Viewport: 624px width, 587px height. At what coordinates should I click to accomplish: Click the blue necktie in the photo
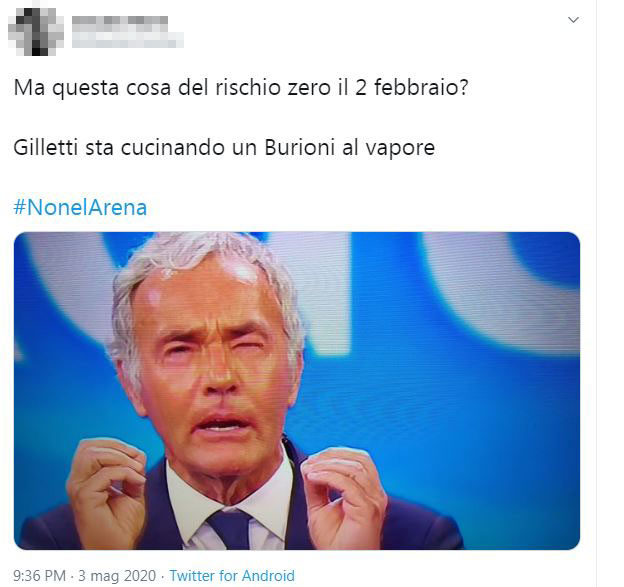pos(230,529)
